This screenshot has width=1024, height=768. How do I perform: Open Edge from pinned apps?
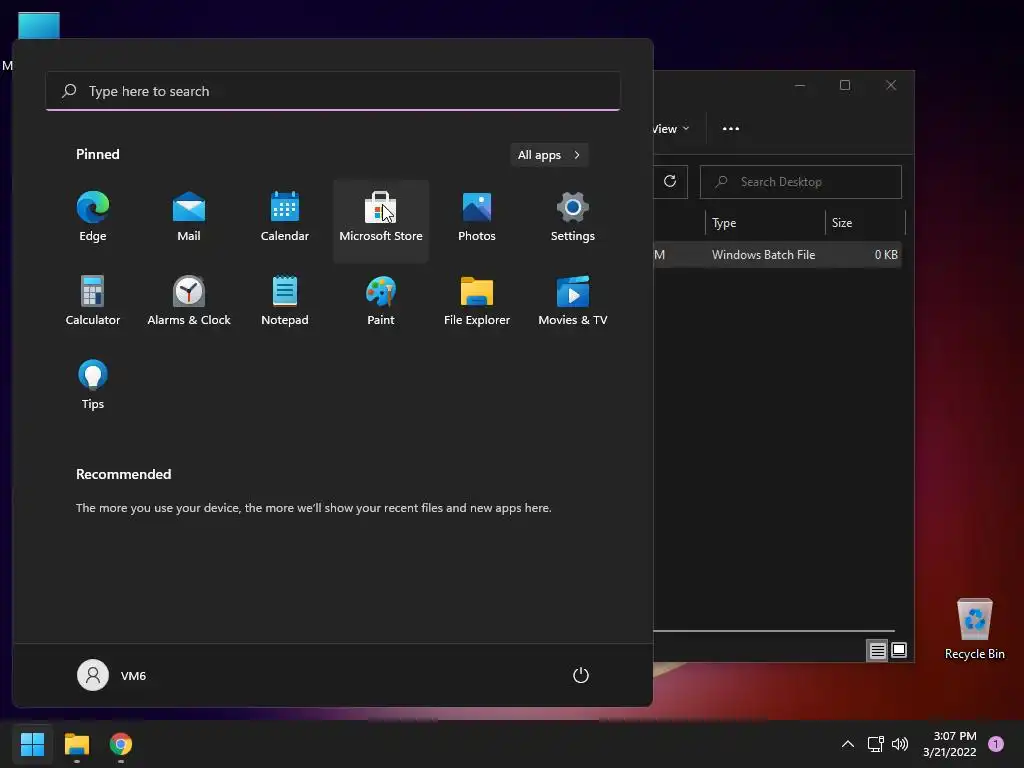93,217
